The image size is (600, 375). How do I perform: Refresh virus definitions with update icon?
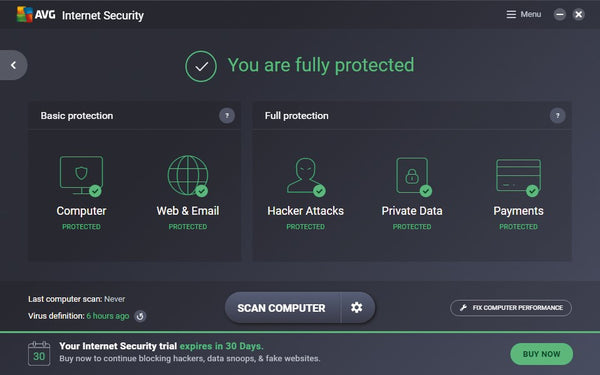[x=140, y=316]
